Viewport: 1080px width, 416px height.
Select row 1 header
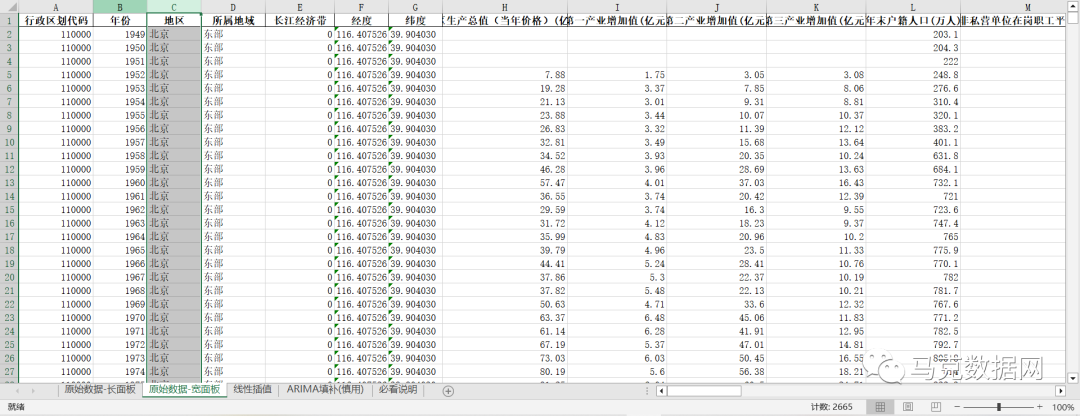tap(9, 20)
